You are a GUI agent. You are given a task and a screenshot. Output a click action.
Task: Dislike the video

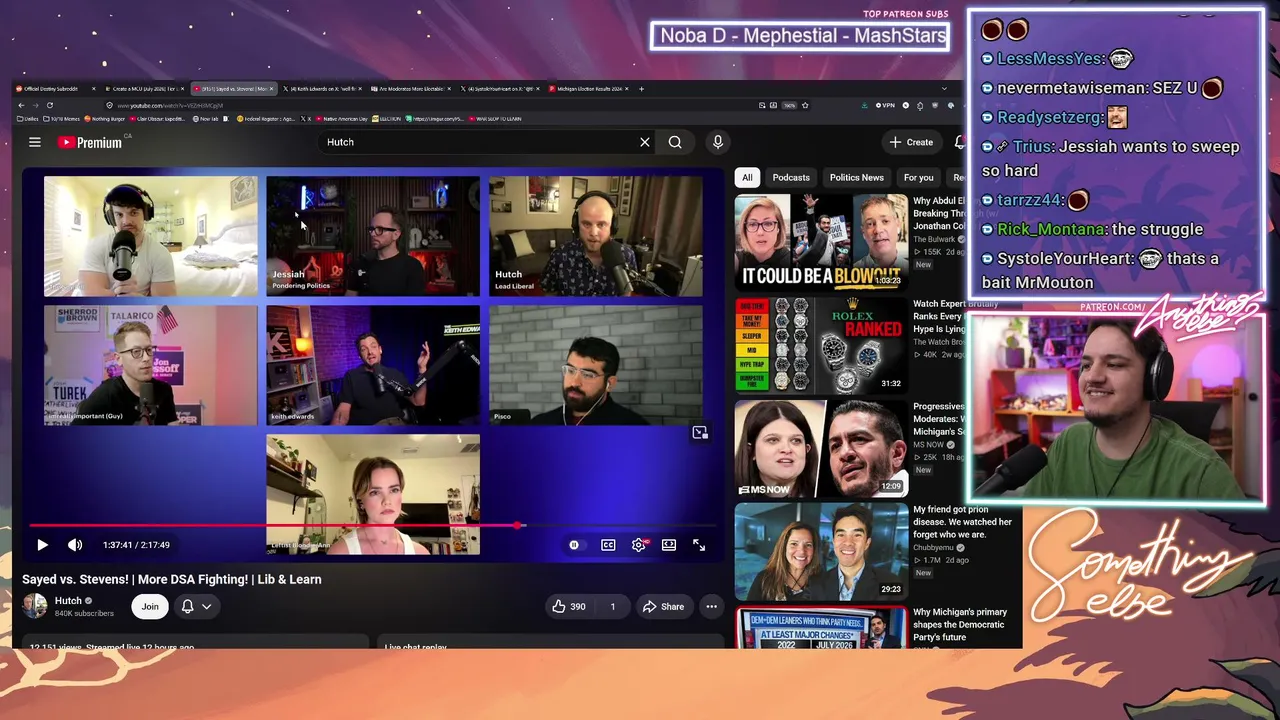[x=612, y=606]
